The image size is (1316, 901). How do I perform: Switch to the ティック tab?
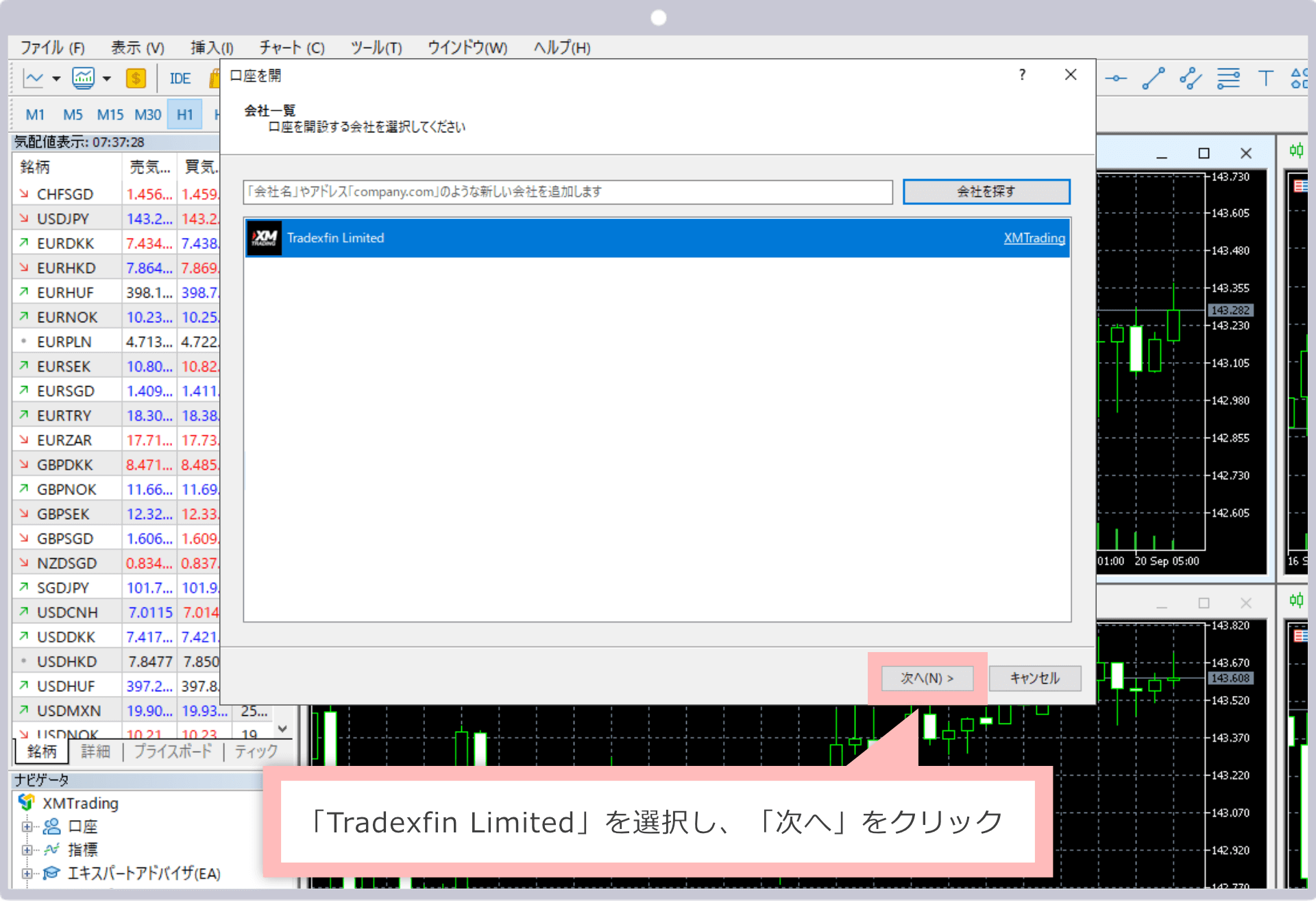256,751
